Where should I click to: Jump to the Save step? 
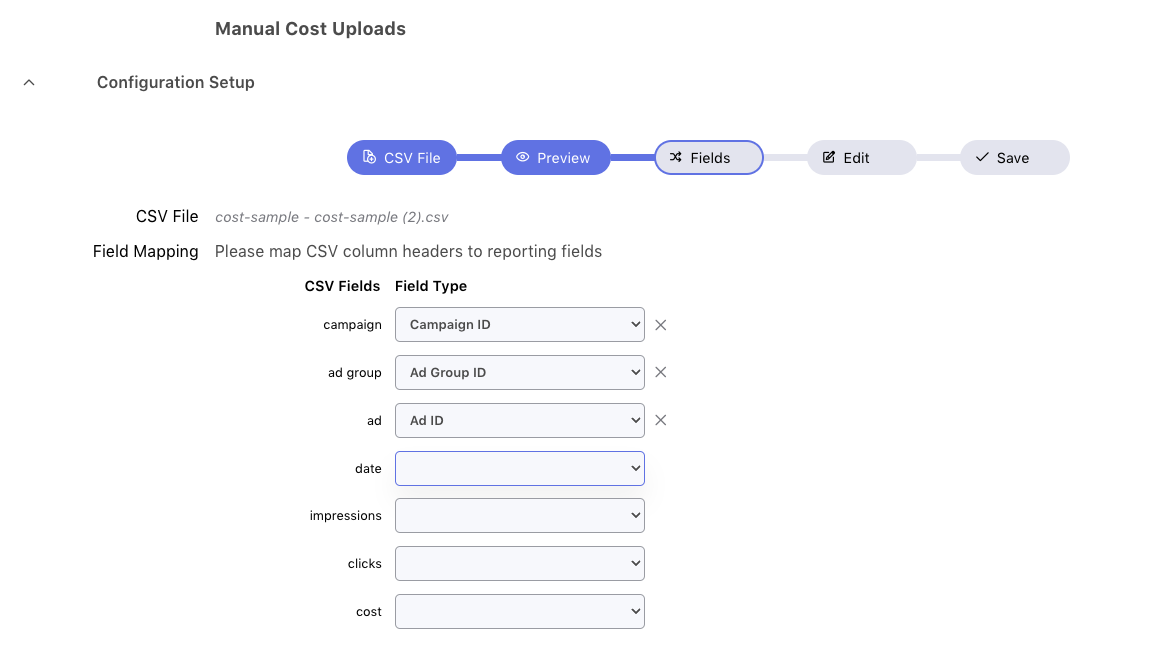click(1015, 158)
